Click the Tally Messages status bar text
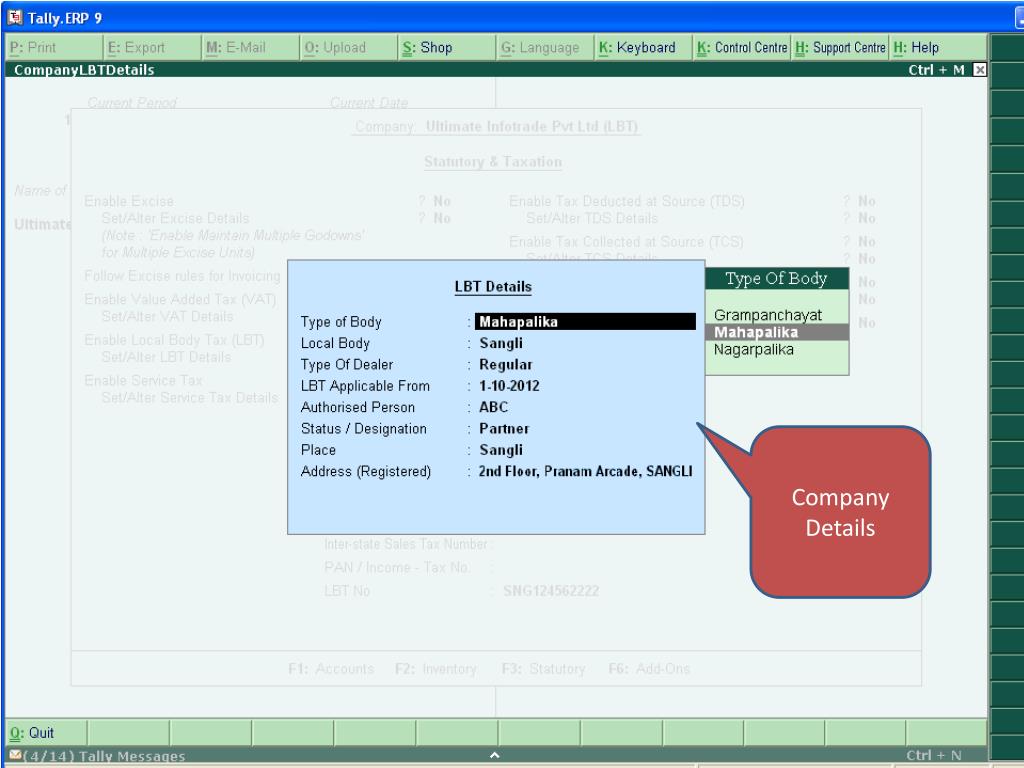The image size is (1024, 768). (x=104, y=756)
